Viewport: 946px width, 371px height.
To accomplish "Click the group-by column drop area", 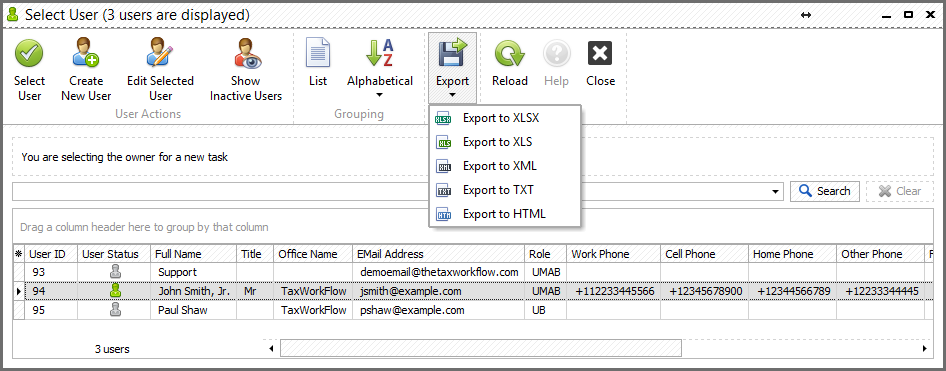I will click(x=472, y=227).
